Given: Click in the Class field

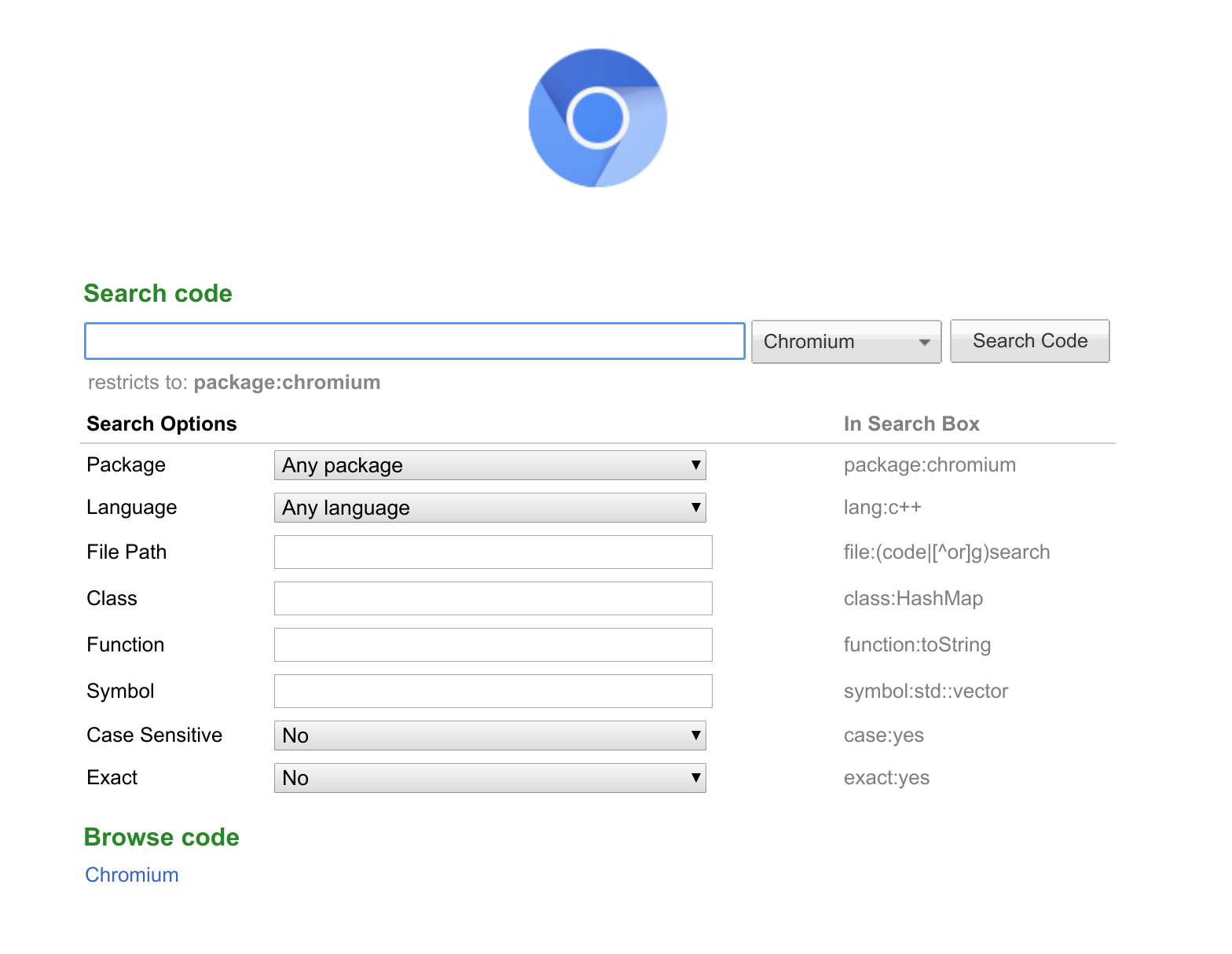Looking at the screenshot, I should point(493,599).
